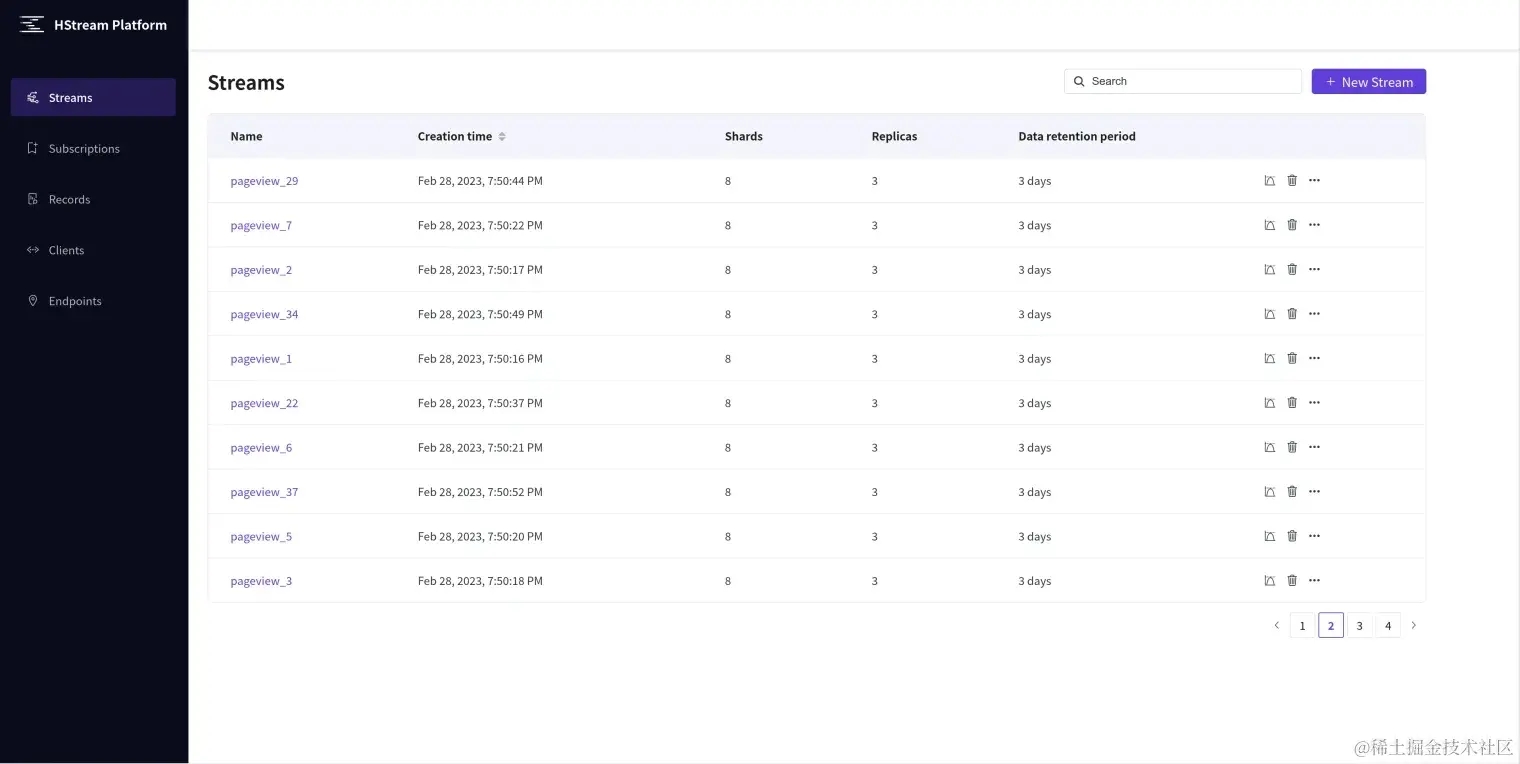Click the Records document icon in sidebar

(x=33, y=198)
